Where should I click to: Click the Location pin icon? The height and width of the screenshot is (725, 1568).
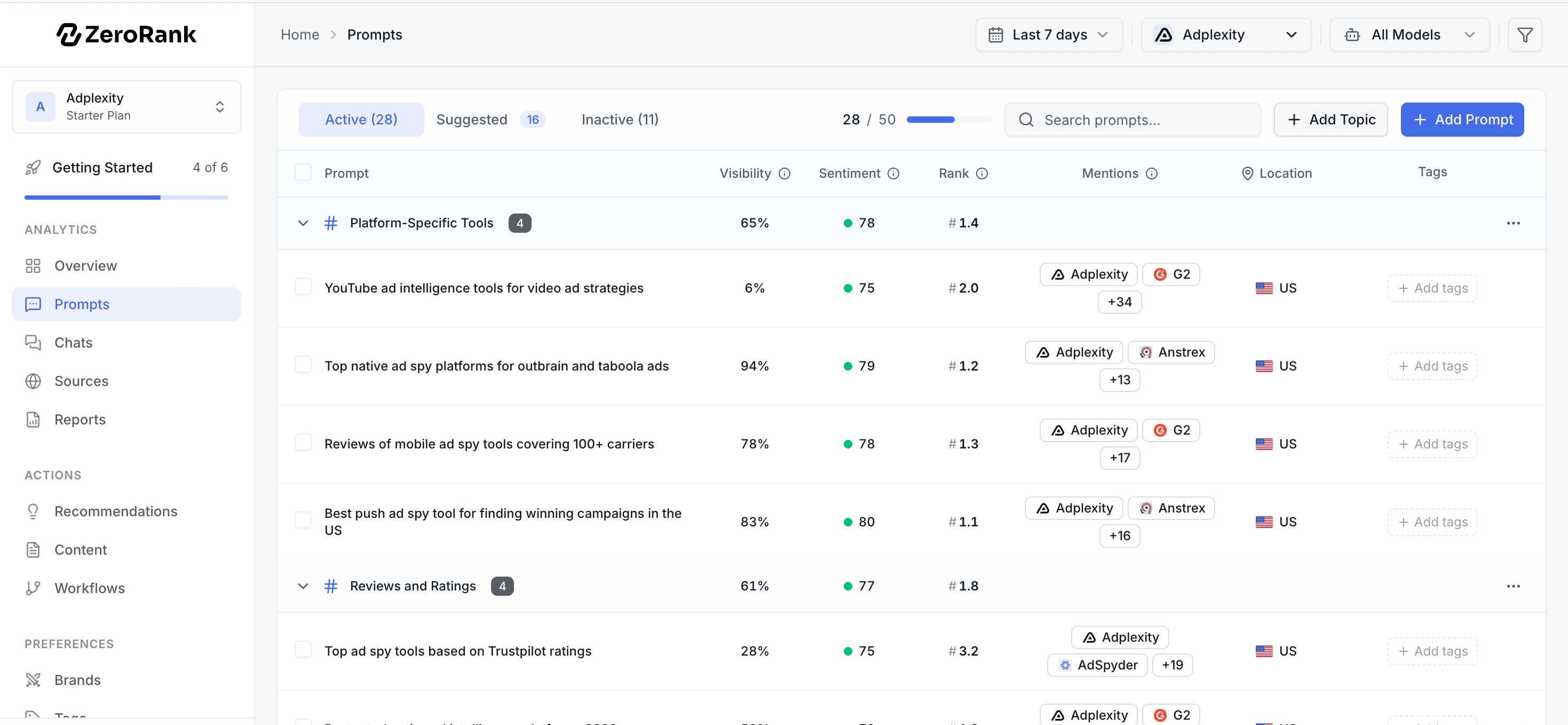pos(1247,174)
